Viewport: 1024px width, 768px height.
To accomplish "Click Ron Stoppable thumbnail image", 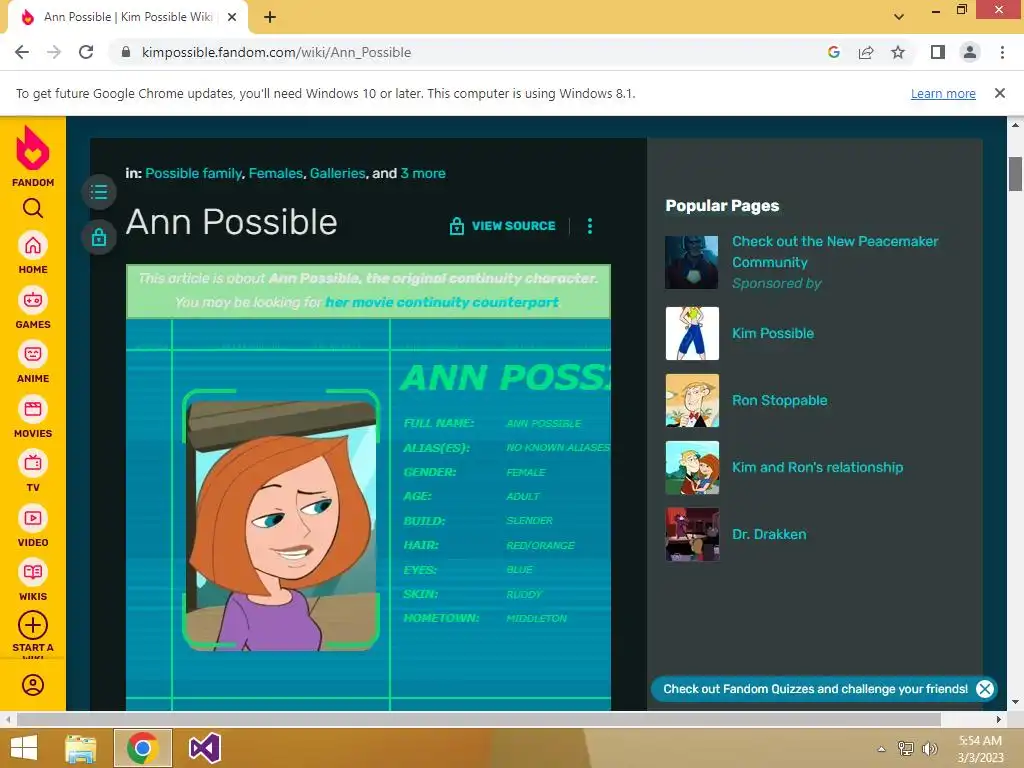I will click(x=692, y=401).
